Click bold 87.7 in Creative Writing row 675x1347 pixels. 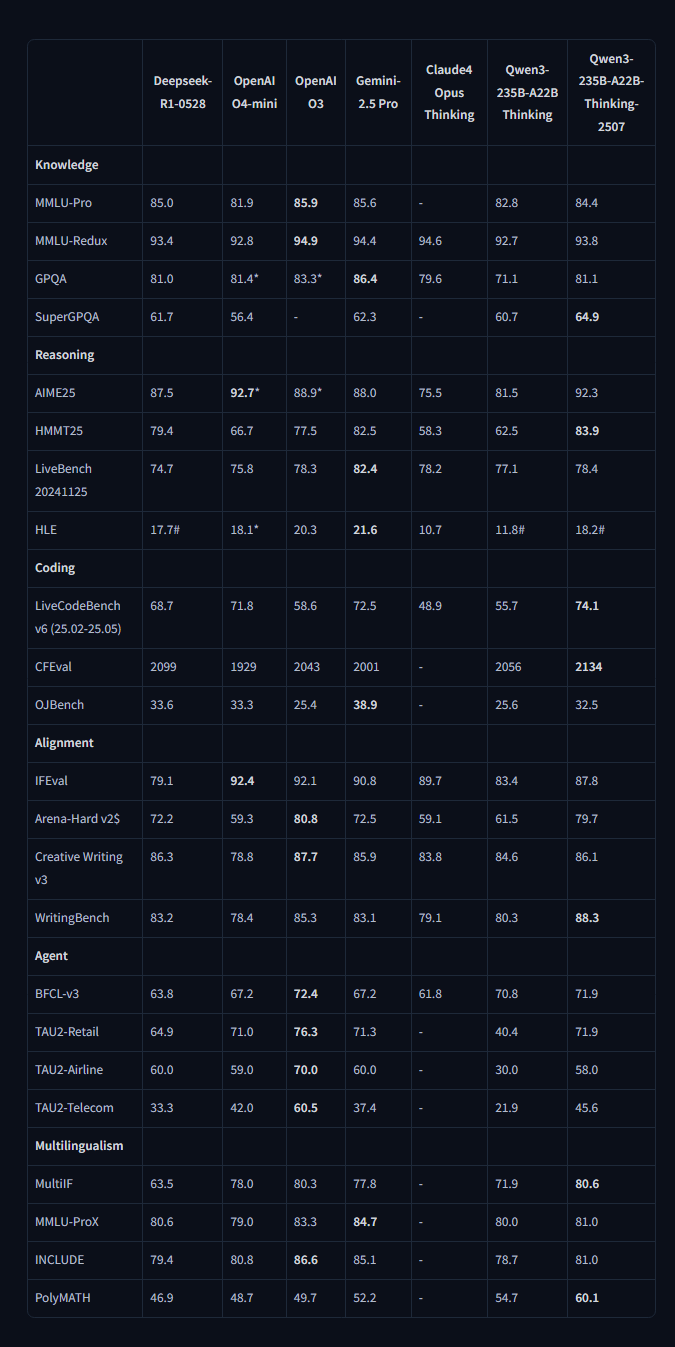point(306,857)
